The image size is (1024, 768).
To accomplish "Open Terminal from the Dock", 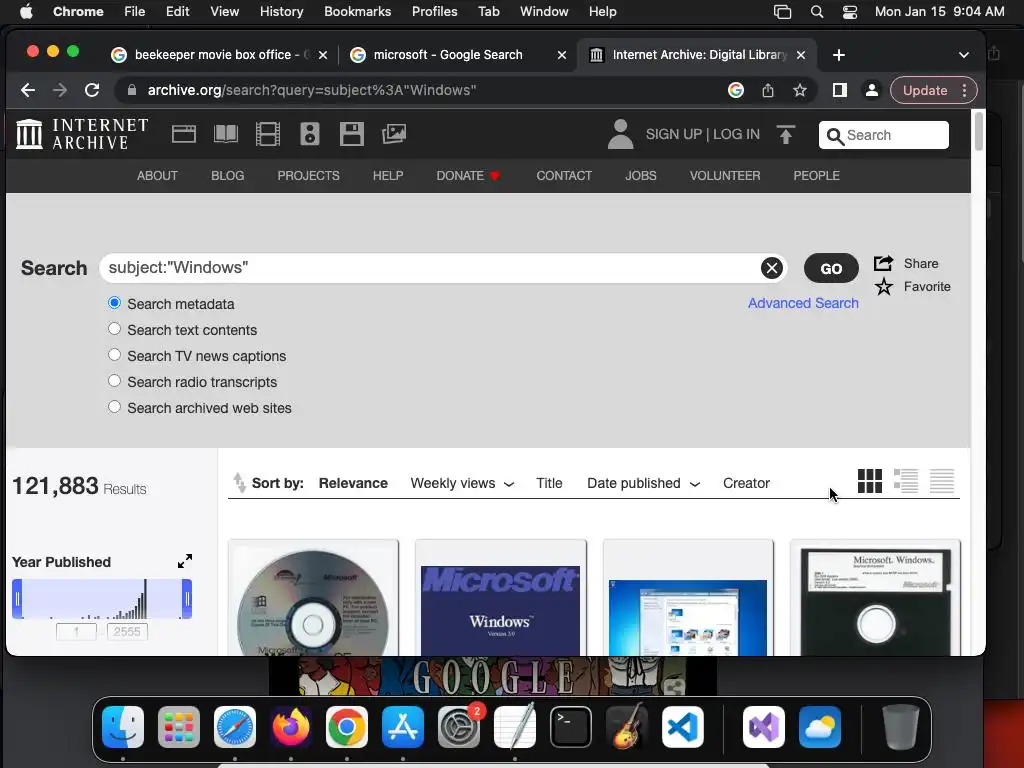I will pos(571,727).
